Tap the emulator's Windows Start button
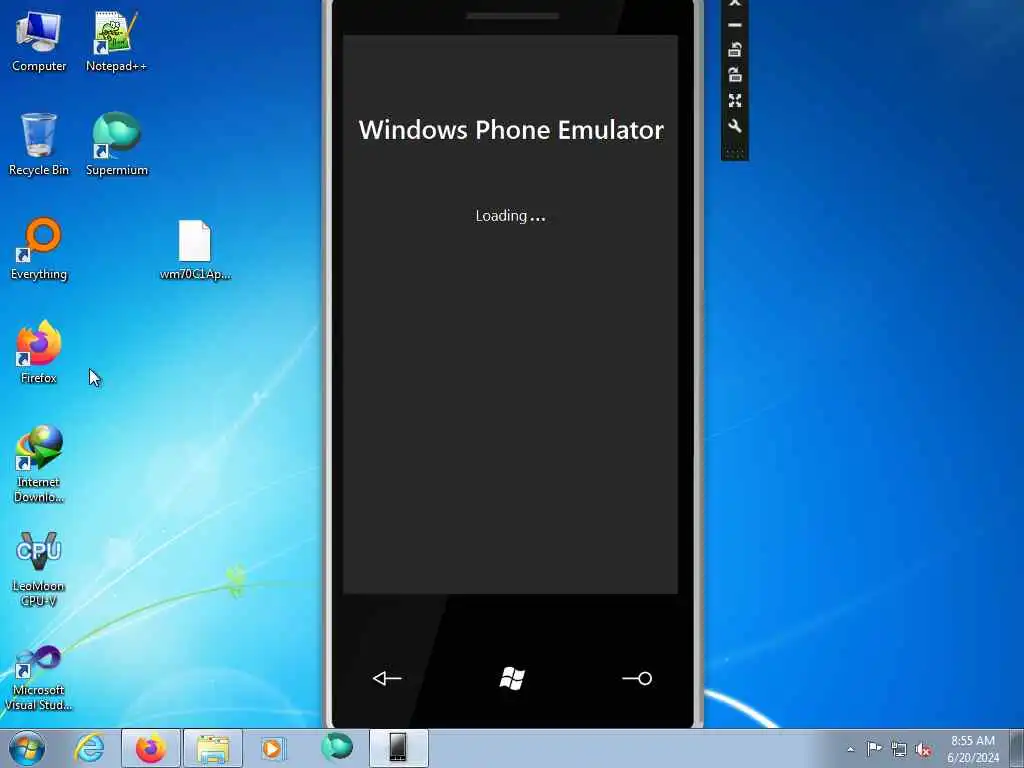1024x768 pixels. (x=512, y=679)
